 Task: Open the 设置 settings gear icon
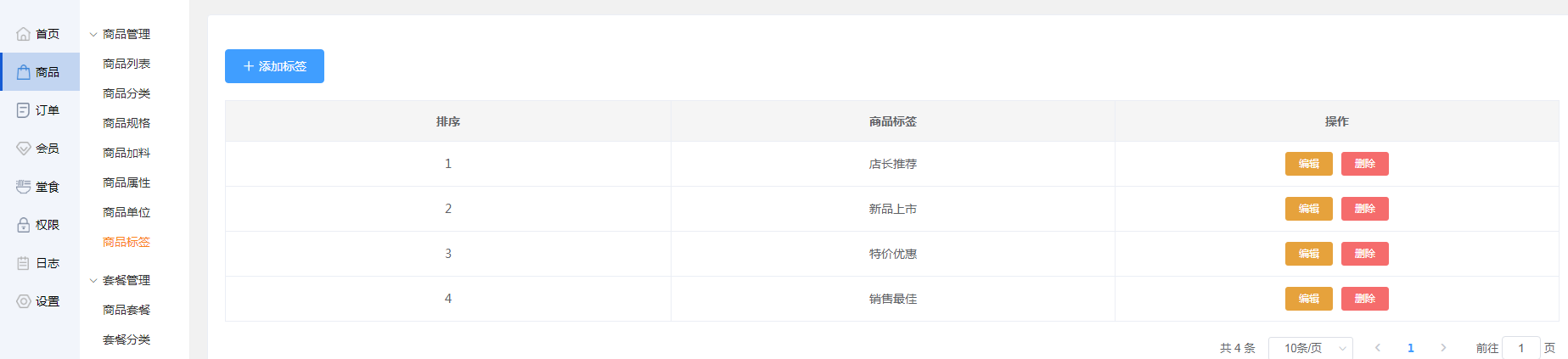(x=24, y=301)
